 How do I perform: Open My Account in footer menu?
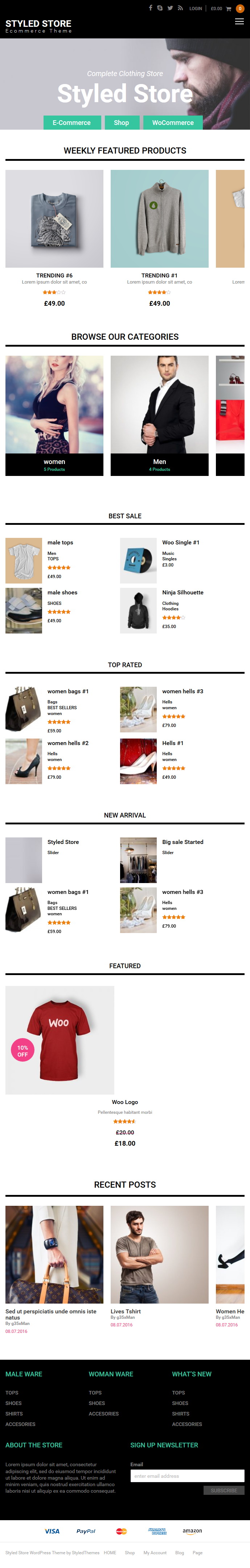click(155, 1552)
